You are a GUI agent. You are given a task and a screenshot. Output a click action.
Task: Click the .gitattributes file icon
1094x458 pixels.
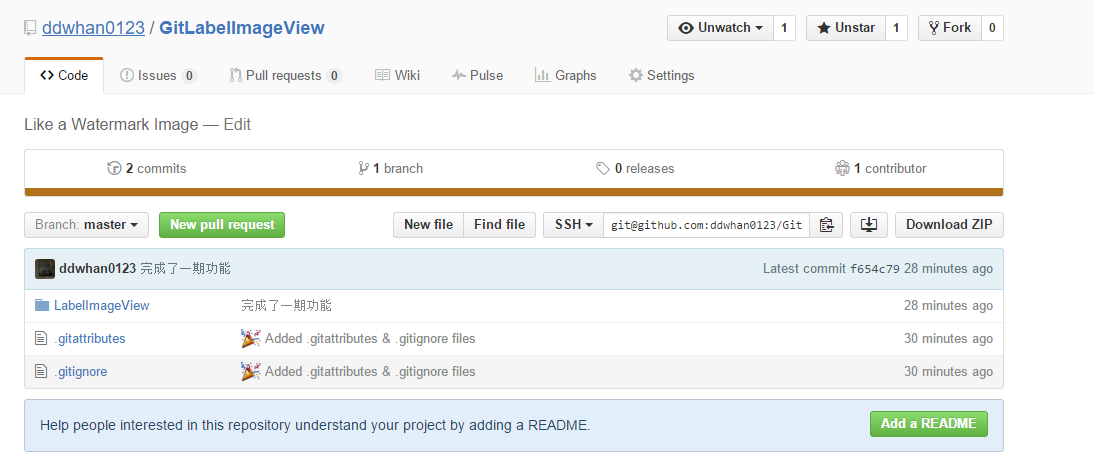[x=41, y=339]
